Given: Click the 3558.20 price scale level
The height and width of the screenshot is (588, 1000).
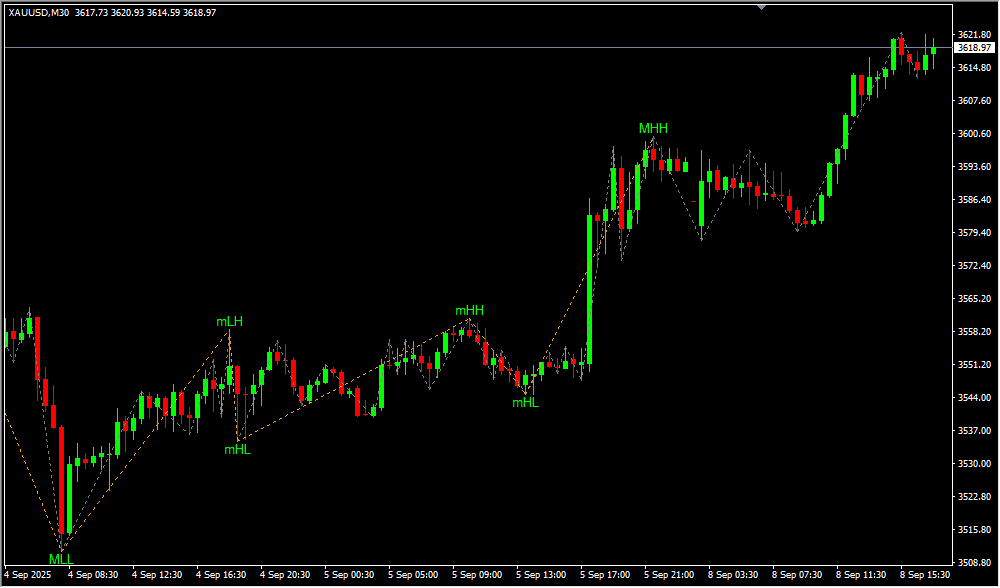Looking at the screenshot, I should tap(974, 331).
